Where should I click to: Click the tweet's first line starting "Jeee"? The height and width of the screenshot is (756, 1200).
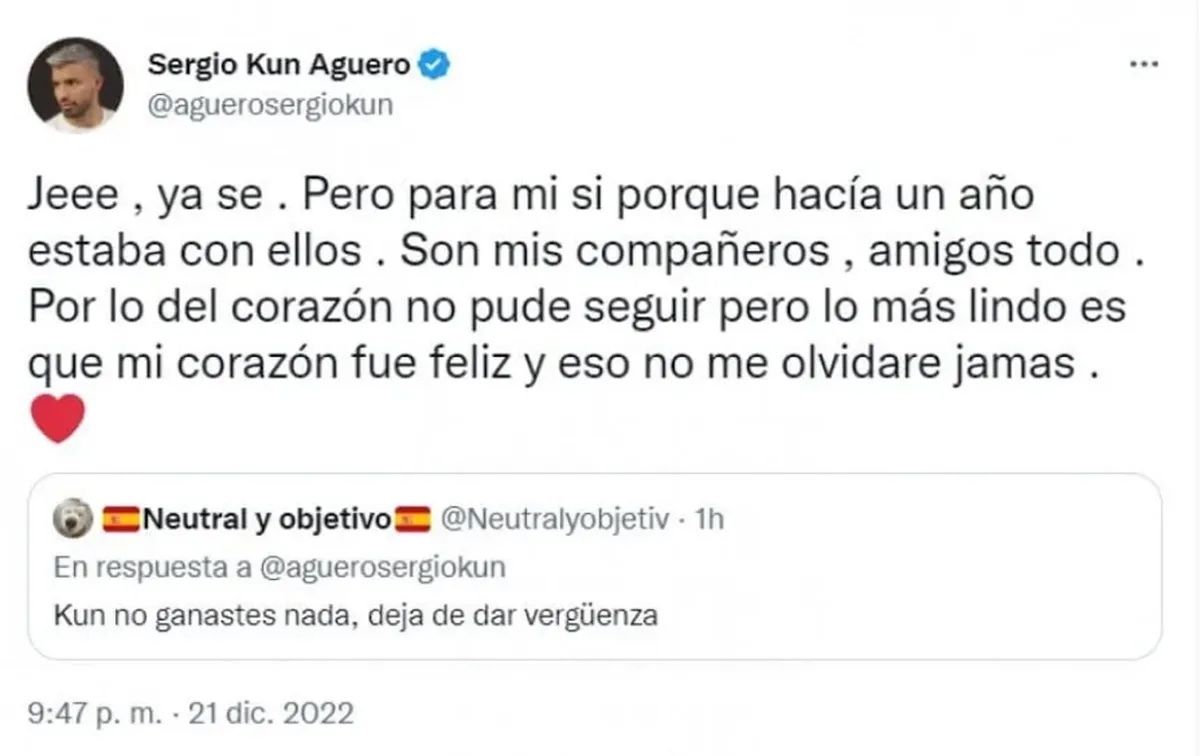530,196
